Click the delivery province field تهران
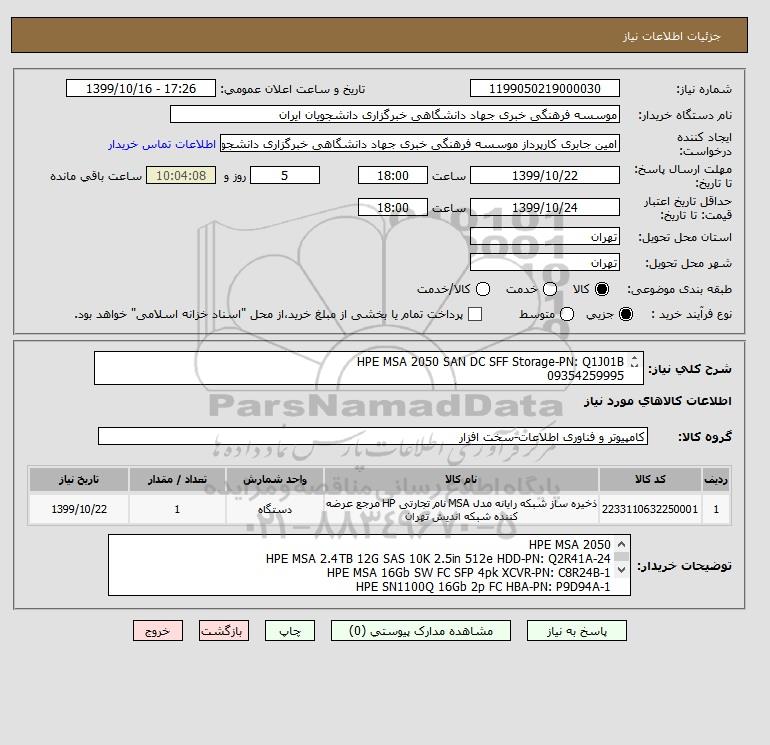Screen dimensions: 770x745 coord(545,237)
